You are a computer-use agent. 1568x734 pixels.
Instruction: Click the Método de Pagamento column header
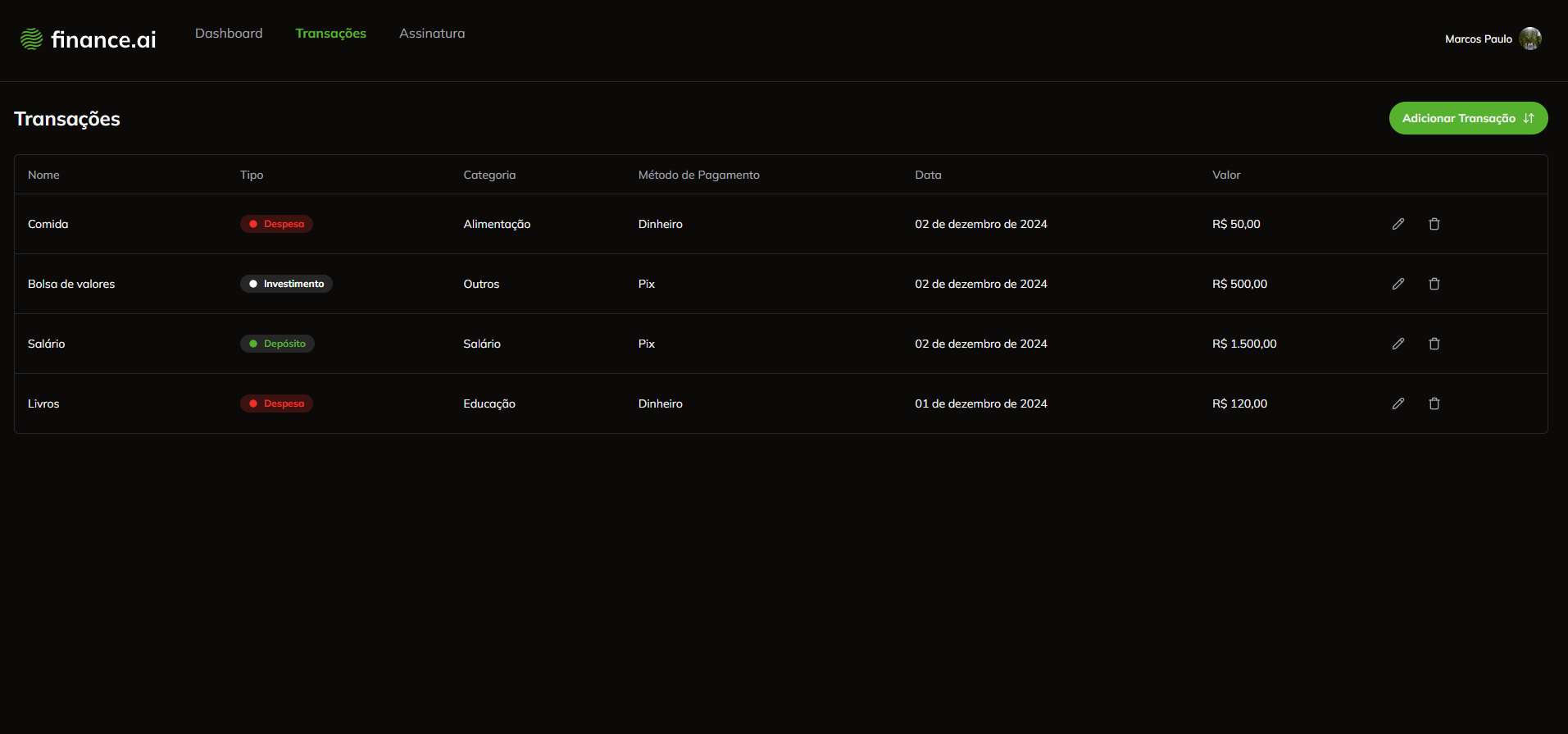pos(699,175)
